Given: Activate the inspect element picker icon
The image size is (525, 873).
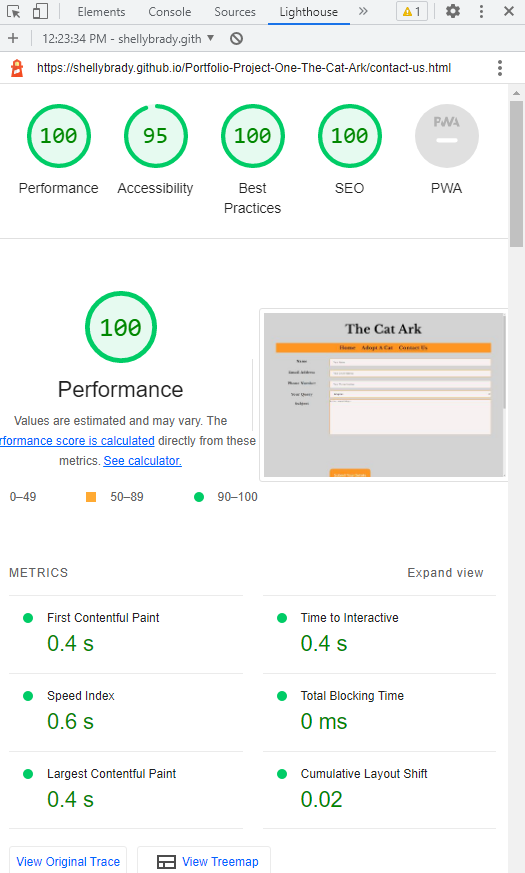Looking at the screenshot, I should pyautogui.click(x=13, y=12).
